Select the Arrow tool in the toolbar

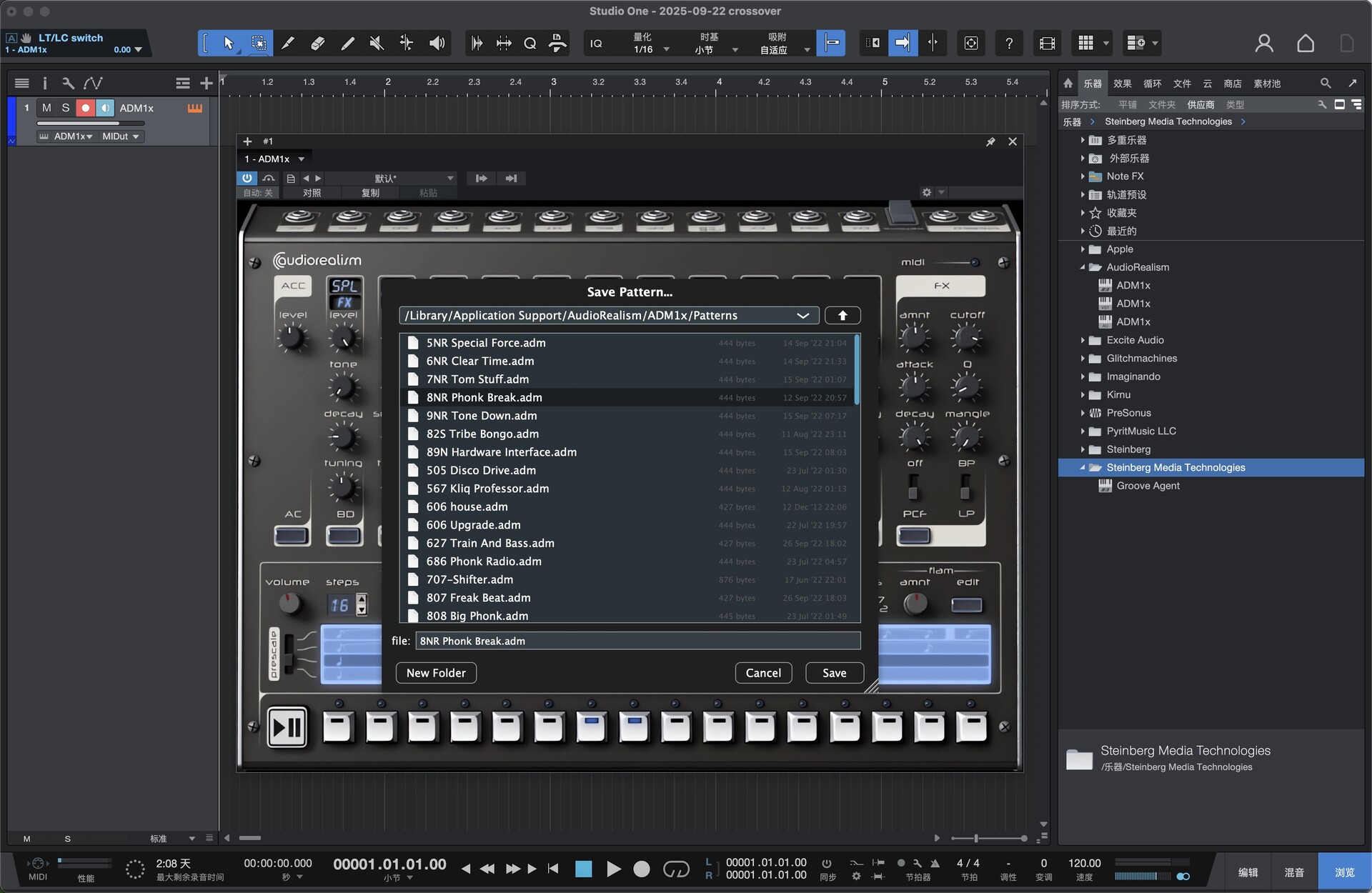[229, 44]
